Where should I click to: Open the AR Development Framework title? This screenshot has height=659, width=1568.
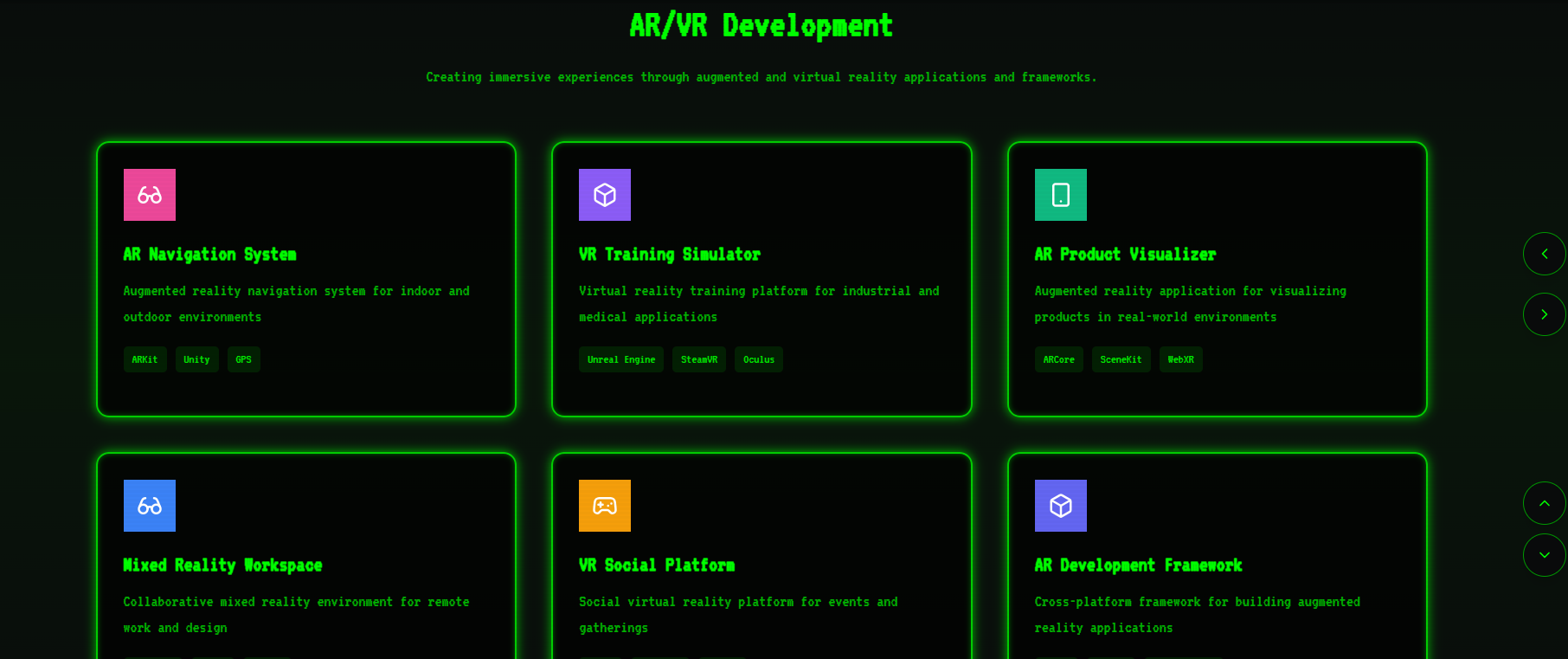click(x=1138, y=565)
